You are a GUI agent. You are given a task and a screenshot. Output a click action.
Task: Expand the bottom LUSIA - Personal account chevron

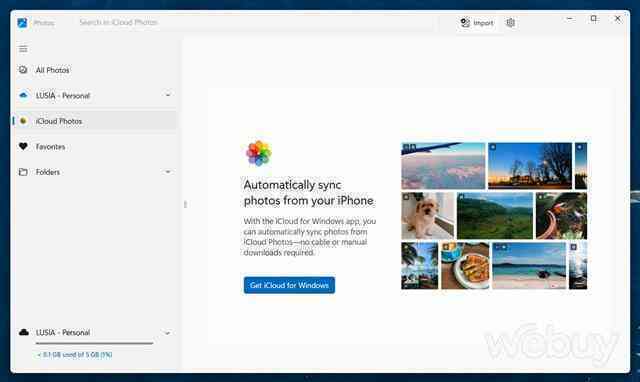tap(167, 333)
